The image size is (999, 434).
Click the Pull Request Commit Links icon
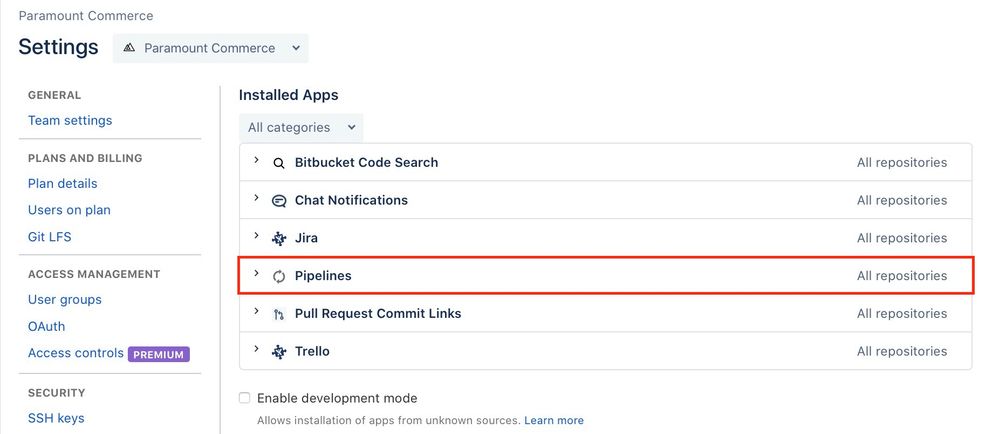[x=278, y=314]
